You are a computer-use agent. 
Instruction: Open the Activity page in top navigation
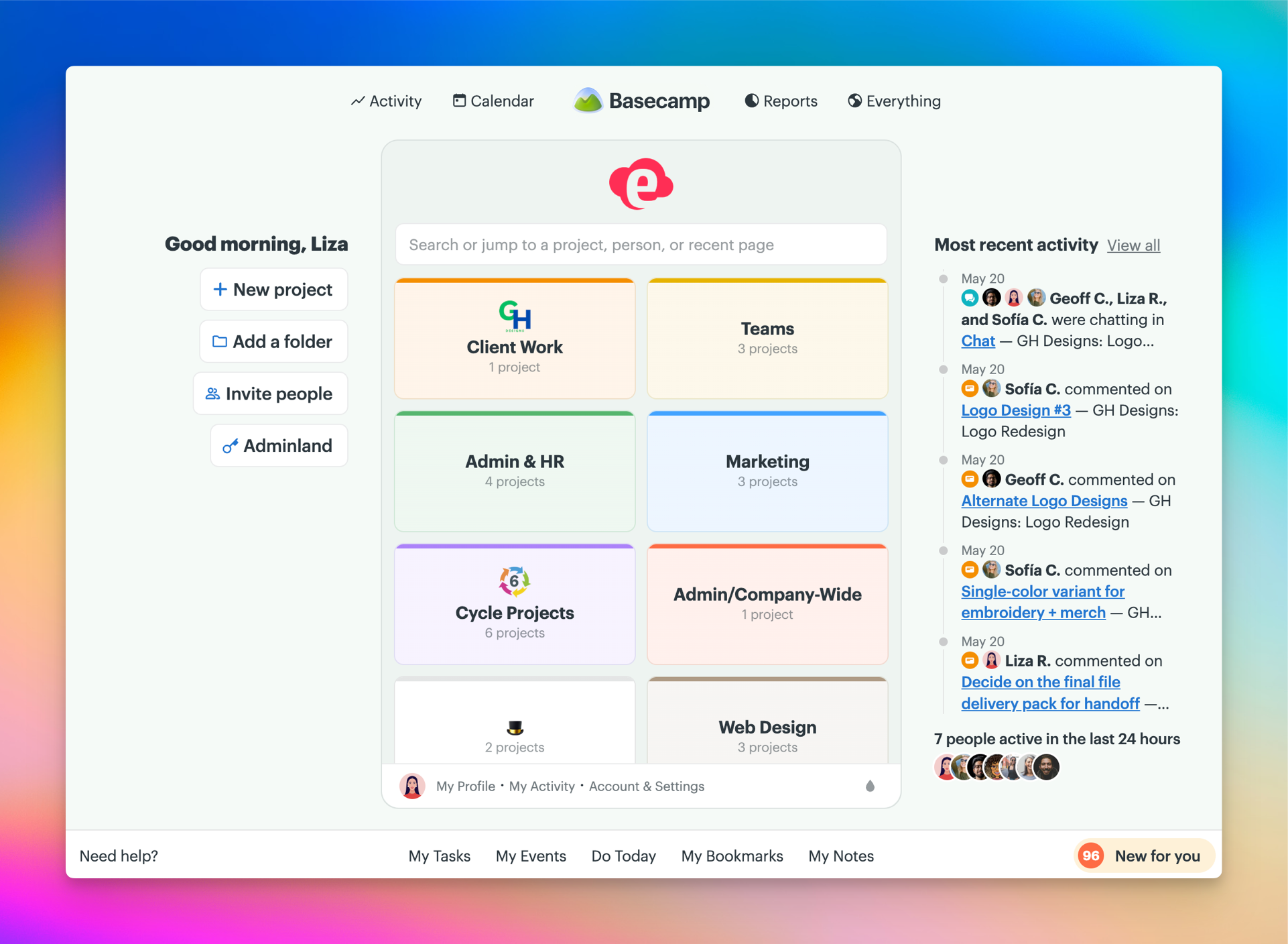point(386,101)
